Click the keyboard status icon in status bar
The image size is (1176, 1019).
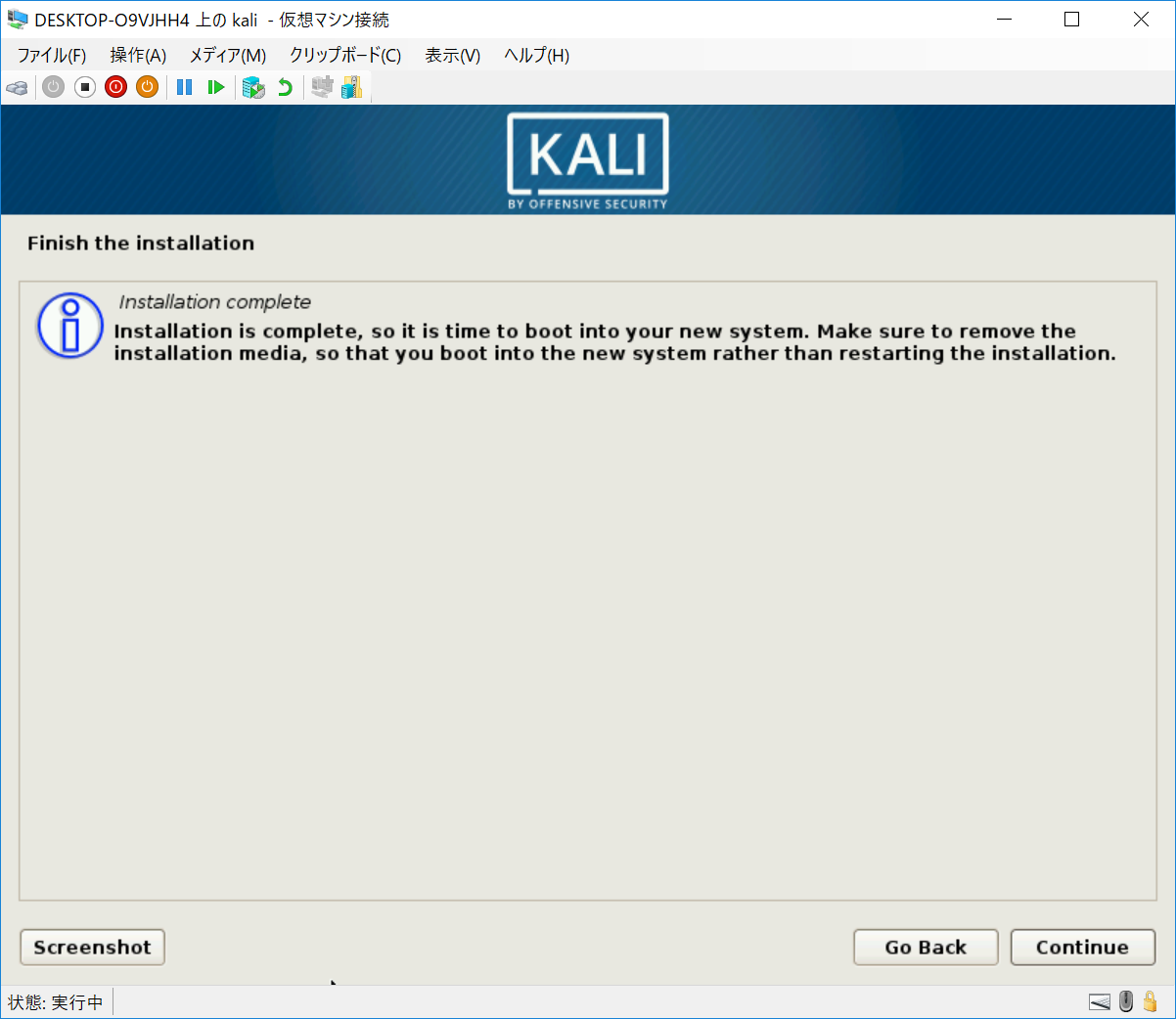pyautogui.click(x=1100, y=1001)
